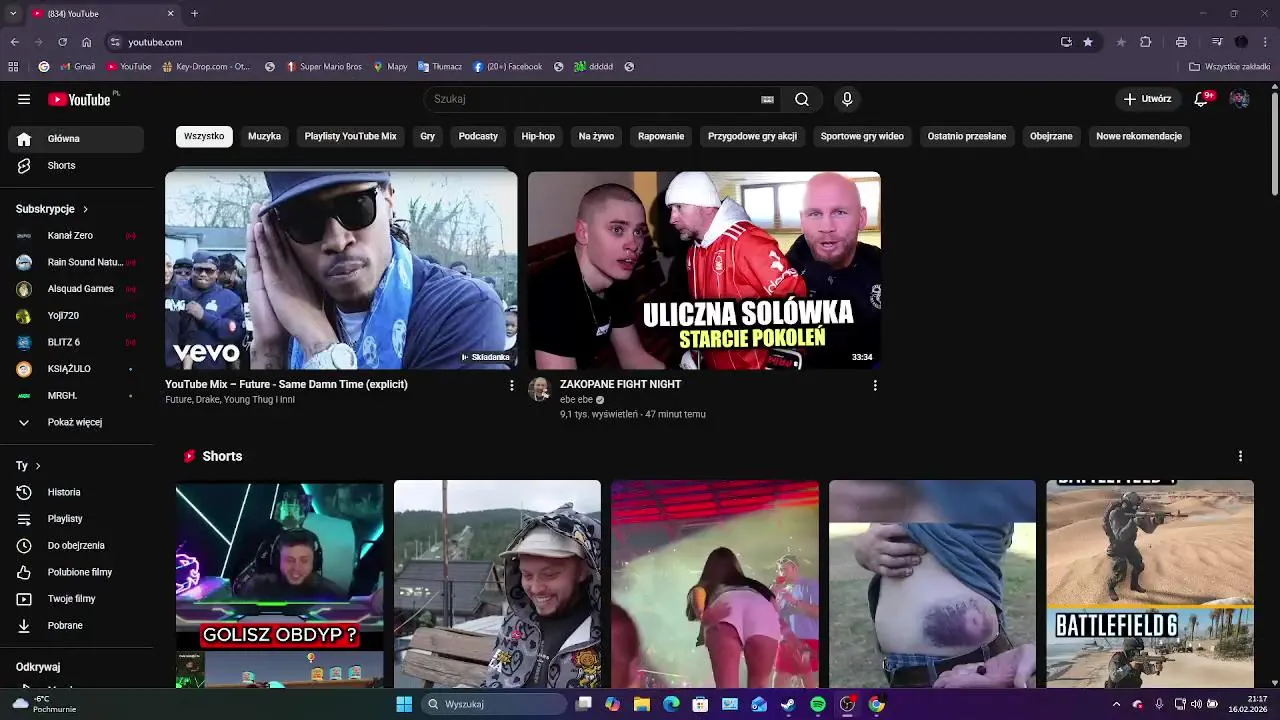Open the KSIĄŻULO subscription
This screenshot has height=720, width=1280.
click(76, 369)
